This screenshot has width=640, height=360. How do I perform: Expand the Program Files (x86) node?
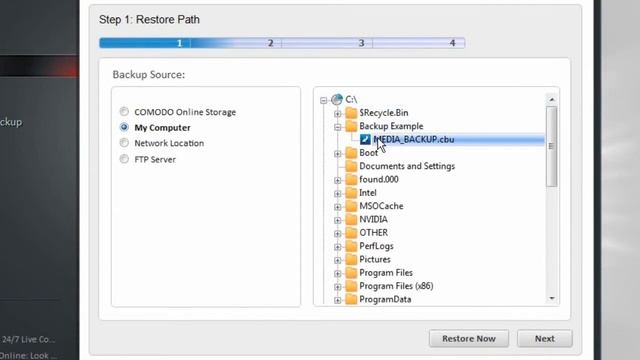(338, 287)
